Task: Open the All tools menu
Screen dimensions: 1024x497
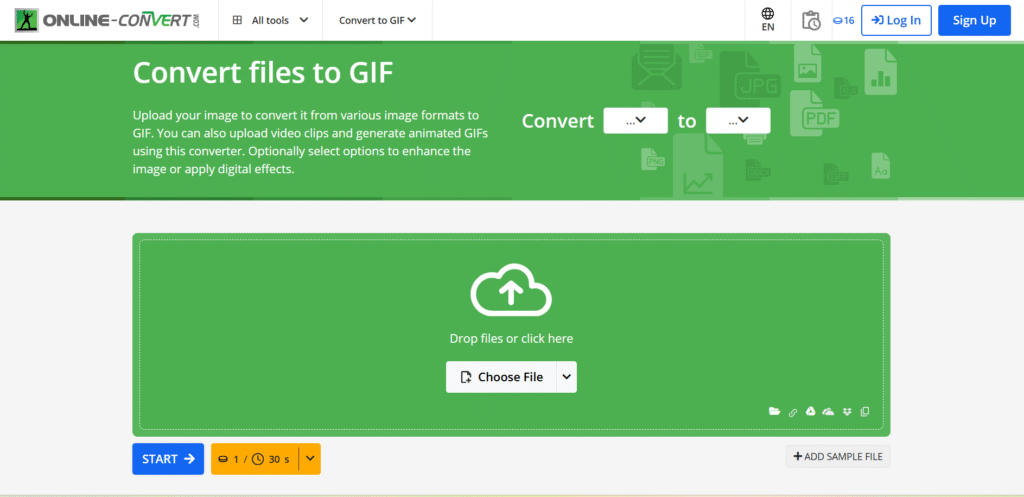Action: click(270, 20)
